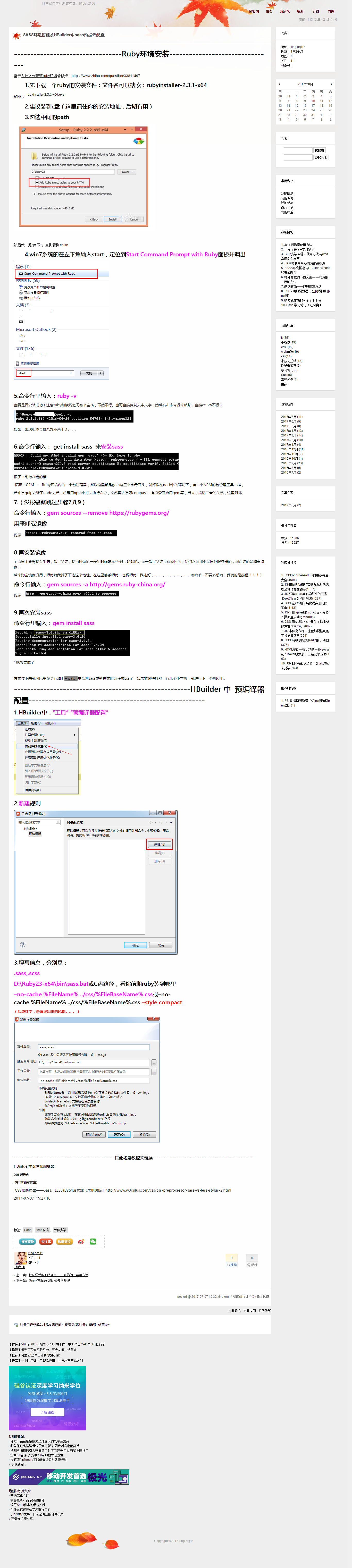Open 最新评论 common link
Screen dimensions: 352x1568
(287, 208)
